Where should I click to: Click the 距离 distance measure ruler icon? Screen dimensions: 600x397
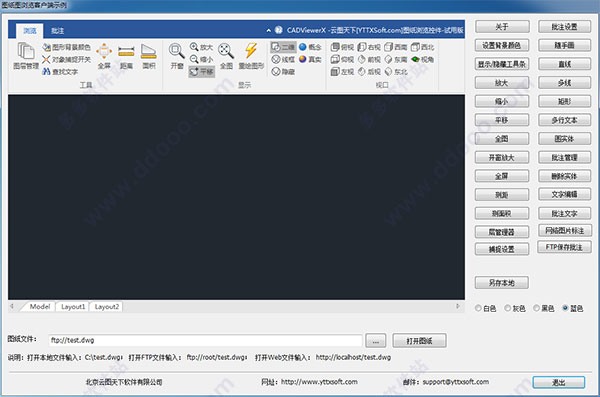click(x=126, y=51)
